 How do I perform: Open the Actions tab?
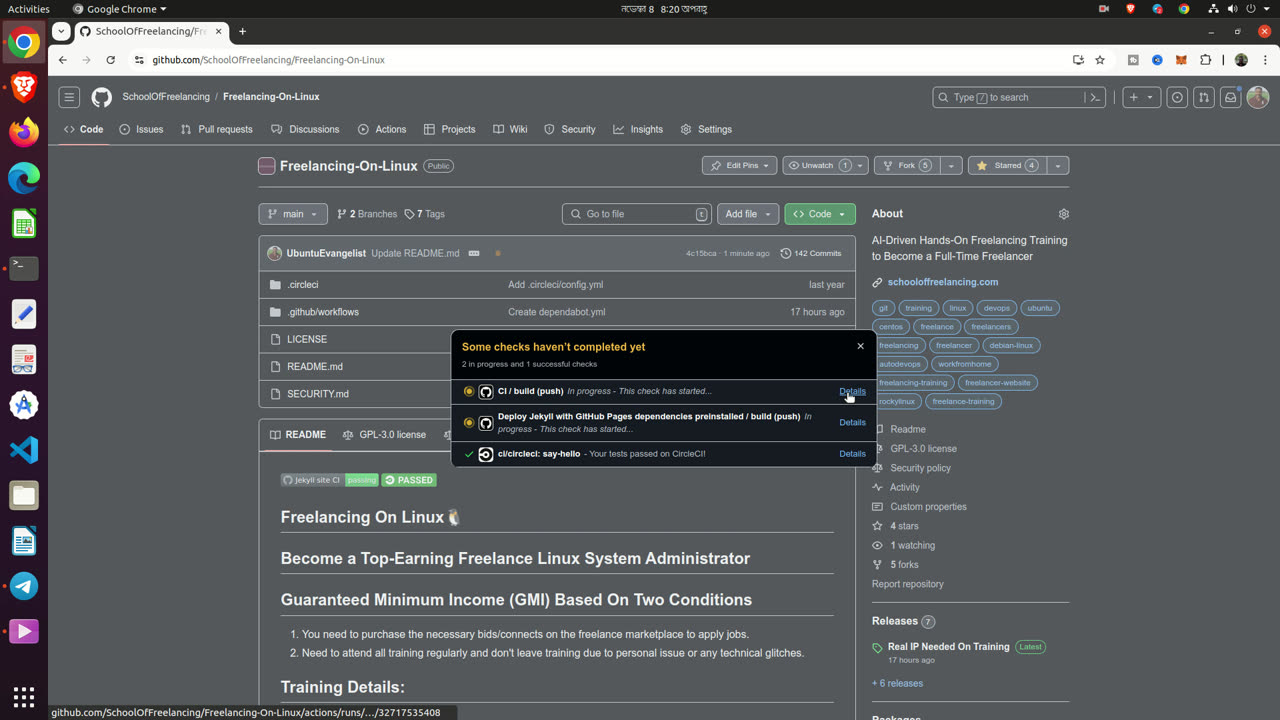[x=382, y=129]
